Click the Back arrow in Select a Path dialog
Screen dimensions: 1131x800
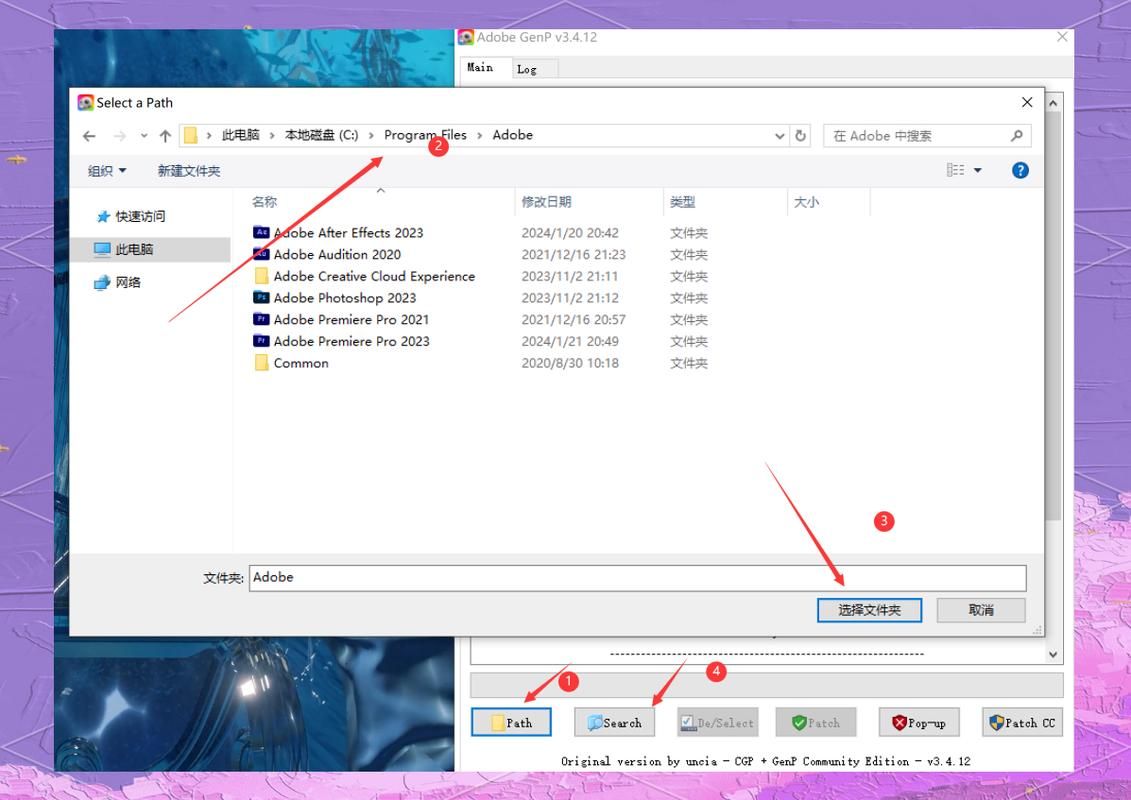(89, 136)
